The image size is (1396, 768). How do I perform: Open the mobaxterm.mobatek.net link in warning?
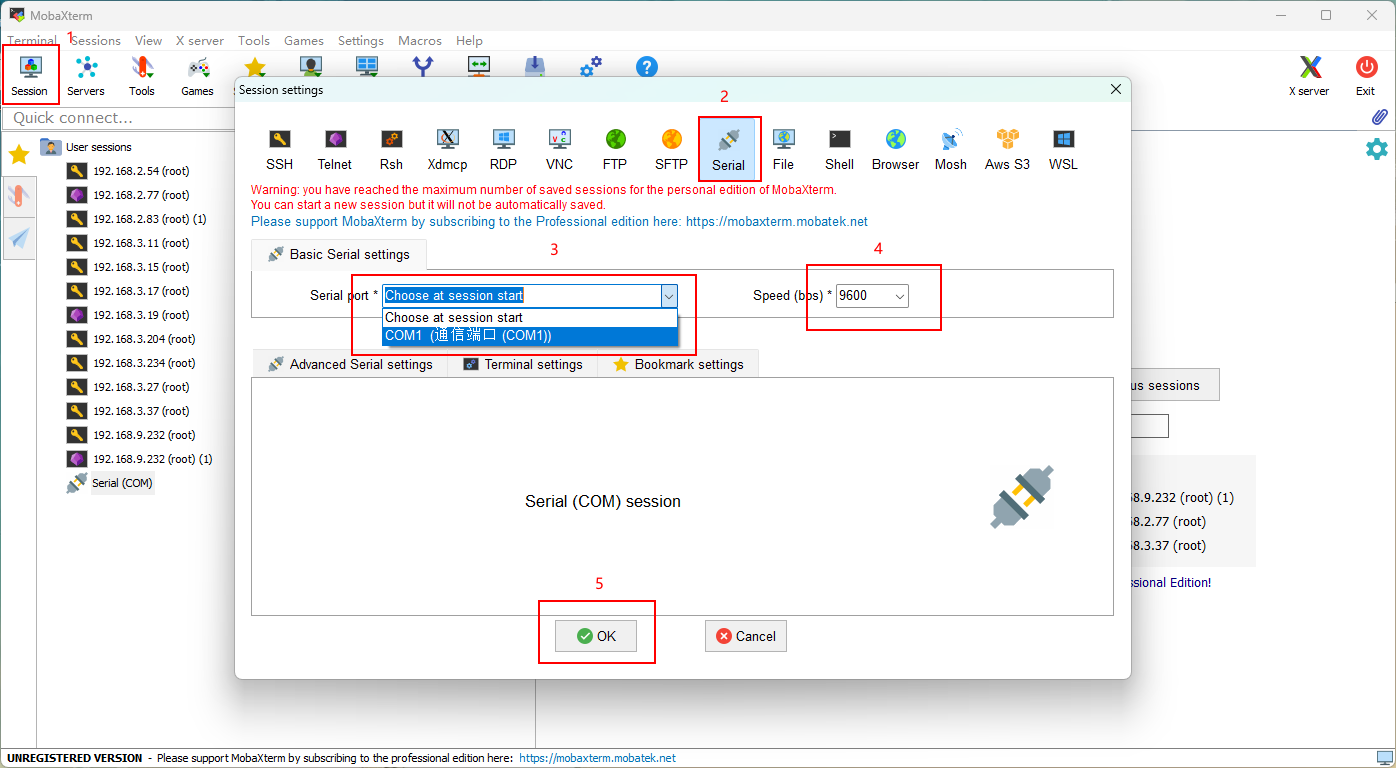click(777, 221)
